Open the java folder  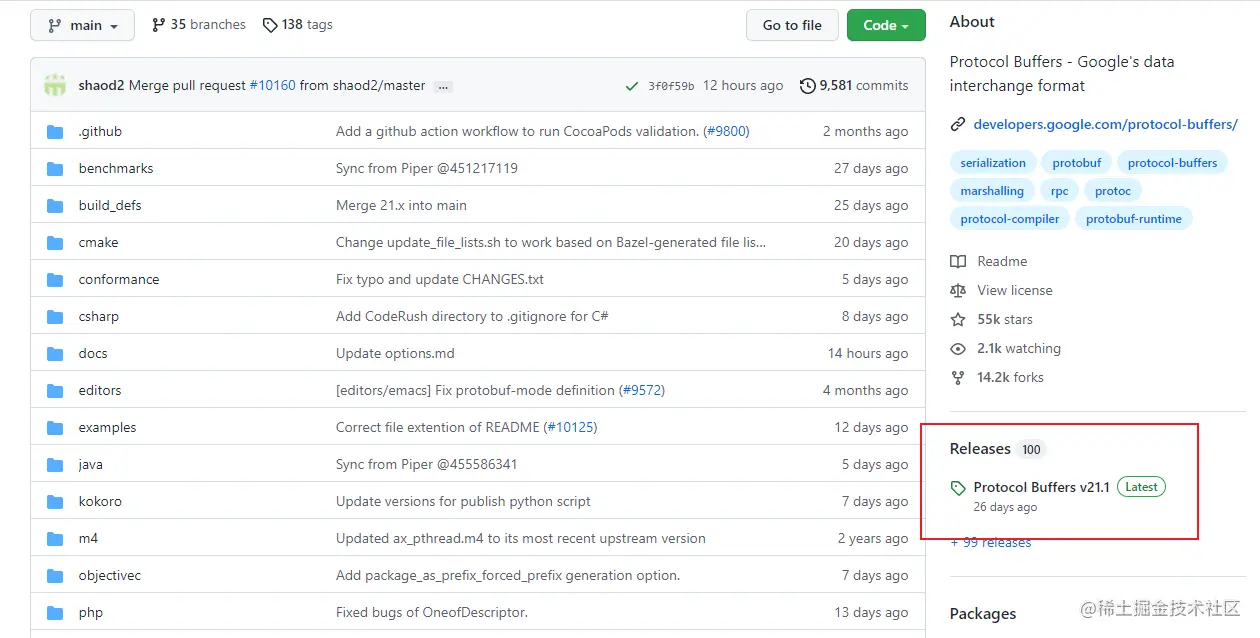[x=91, y=464]
